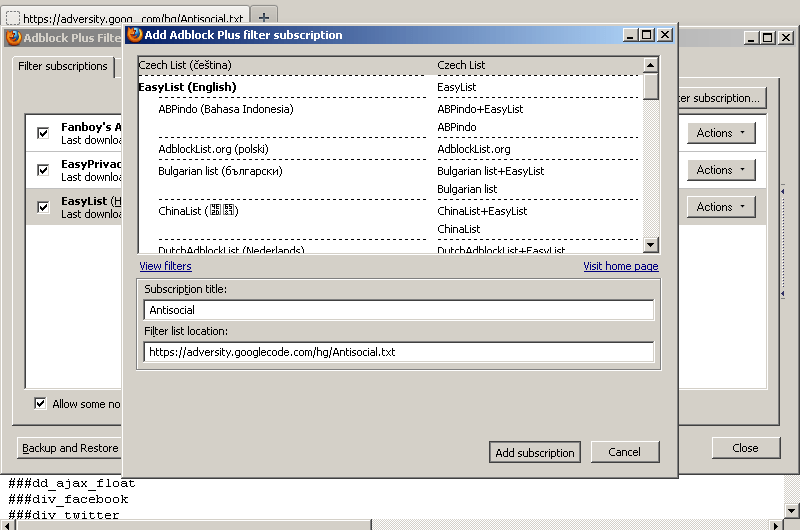Click Czech List entry in right column

pos(461,65)
